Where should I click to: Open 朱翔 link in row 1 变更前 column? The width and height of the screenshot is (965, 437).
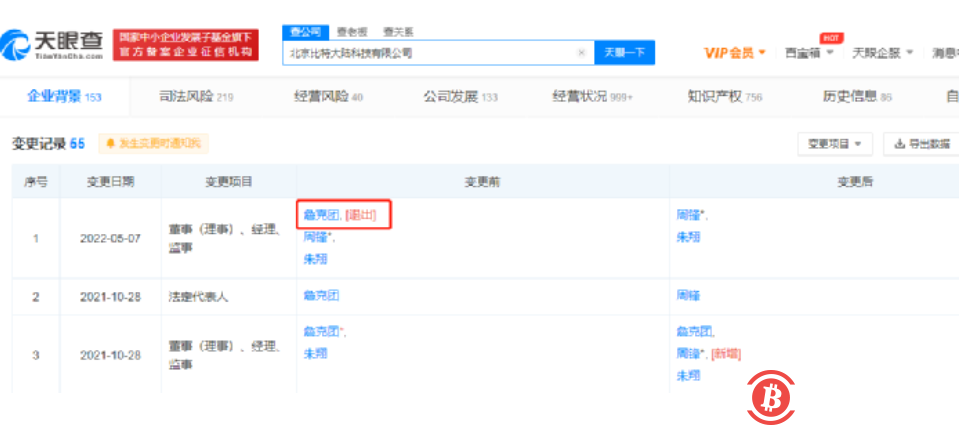coord(315,259)
